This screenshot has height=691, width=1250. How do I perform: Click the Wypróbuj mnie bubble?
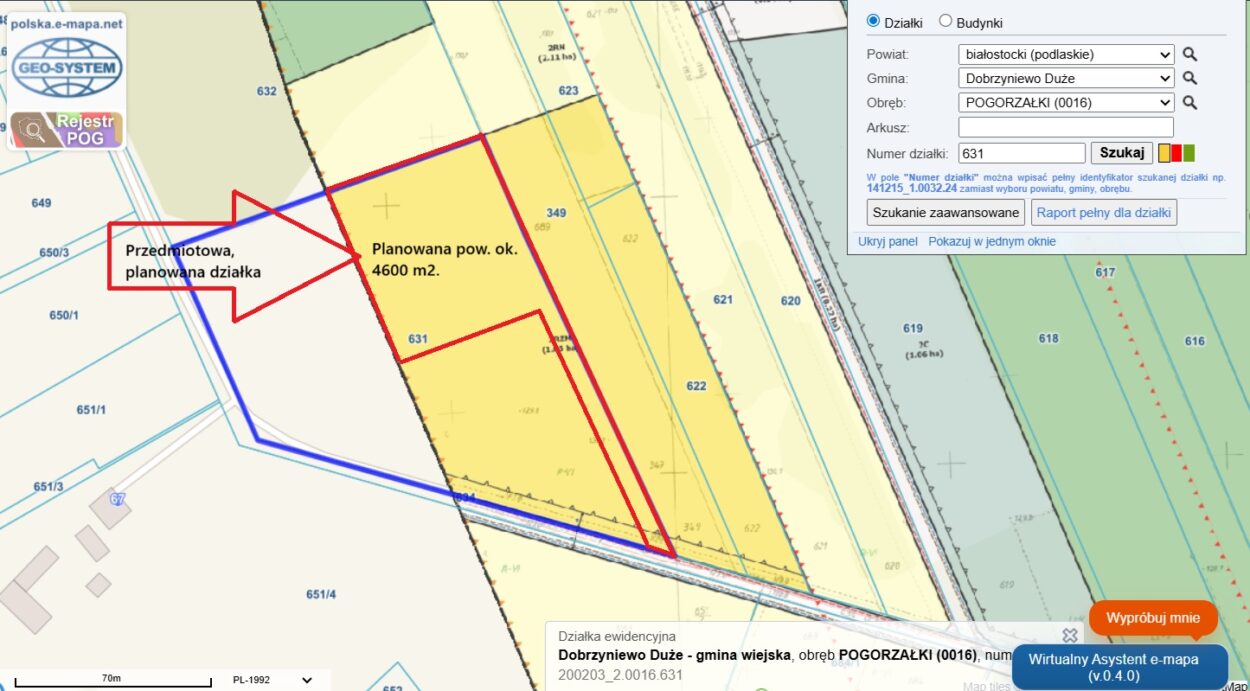point(1153,618)
